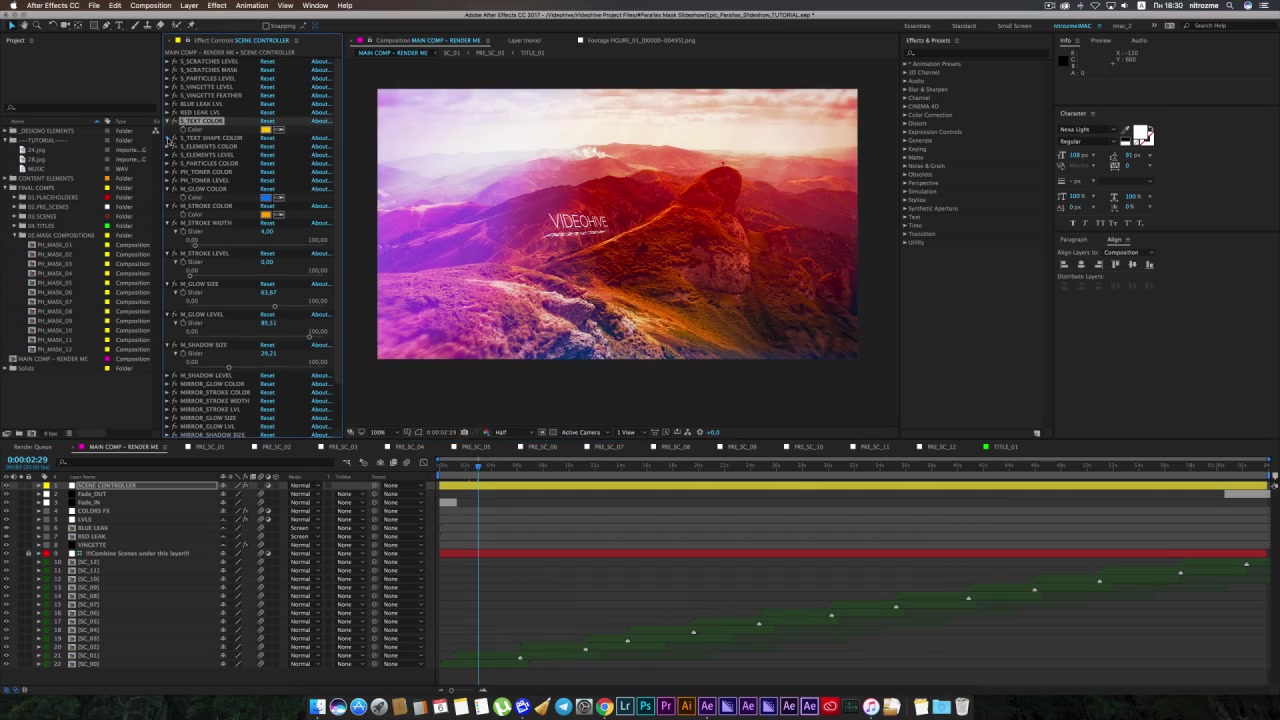Select the Hand tool
The image size is (1280, 720).
(24, 25)
